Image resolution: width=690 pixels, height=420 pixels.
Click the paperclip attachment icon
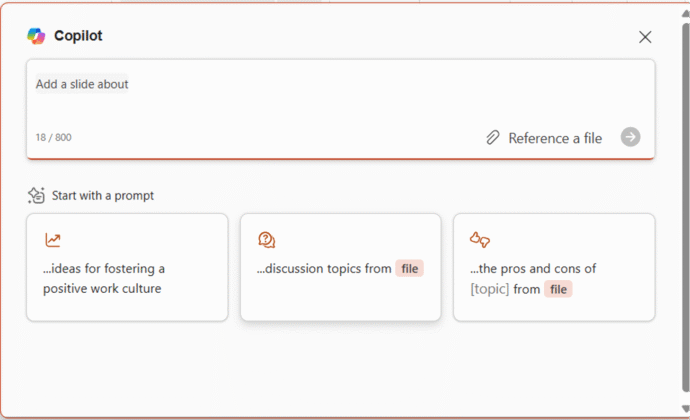point(493,138)
